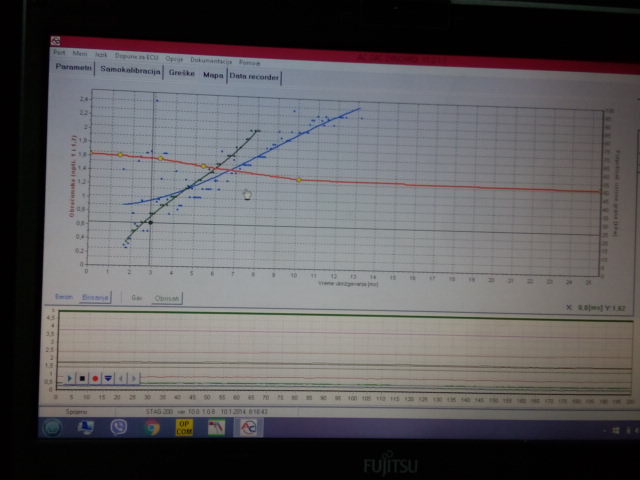
Task: Start playback in the oscilloscope controls
Action: 70,378
